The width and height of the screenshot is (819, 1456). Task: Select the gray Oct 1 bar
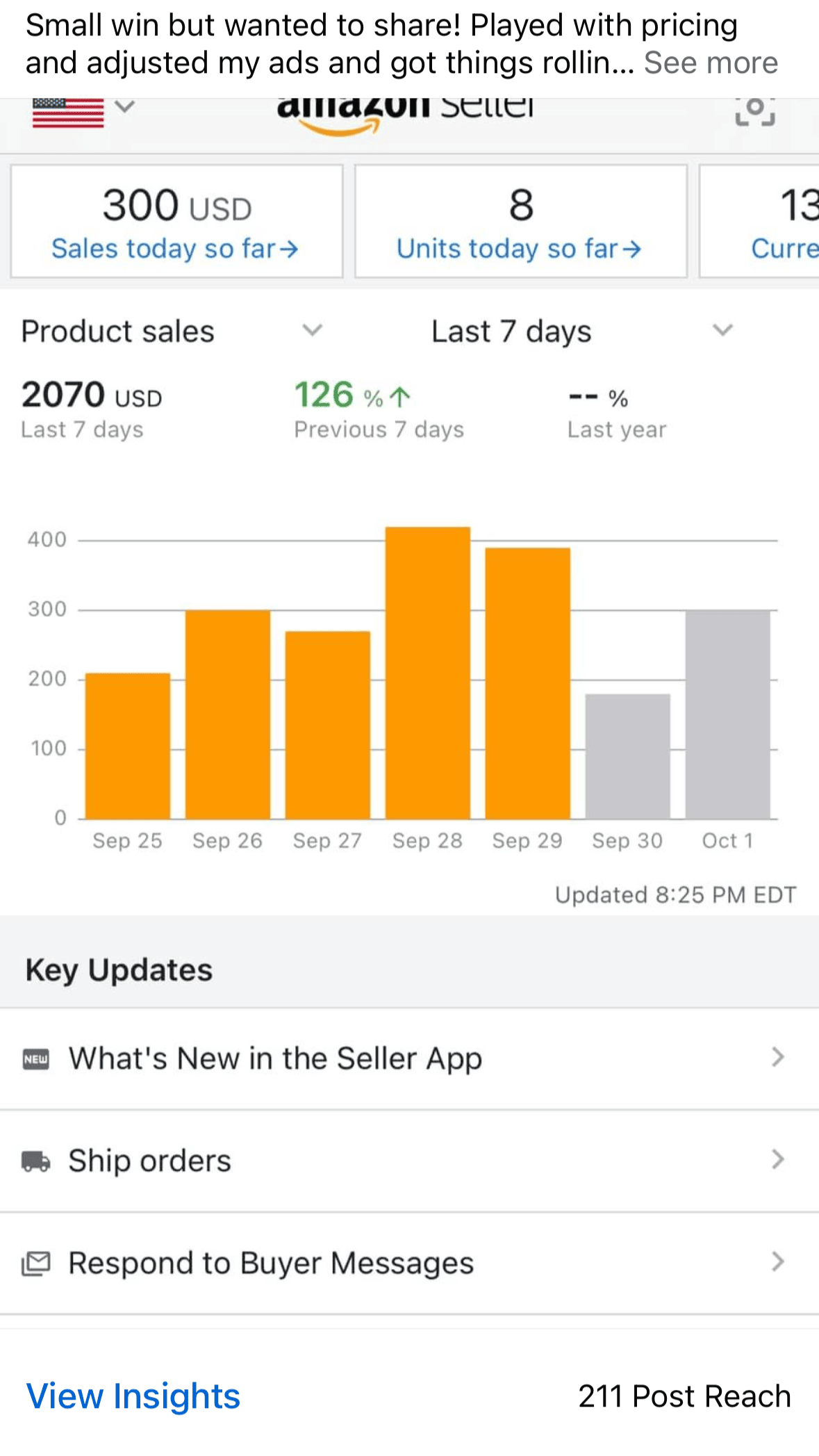point(727,714)
